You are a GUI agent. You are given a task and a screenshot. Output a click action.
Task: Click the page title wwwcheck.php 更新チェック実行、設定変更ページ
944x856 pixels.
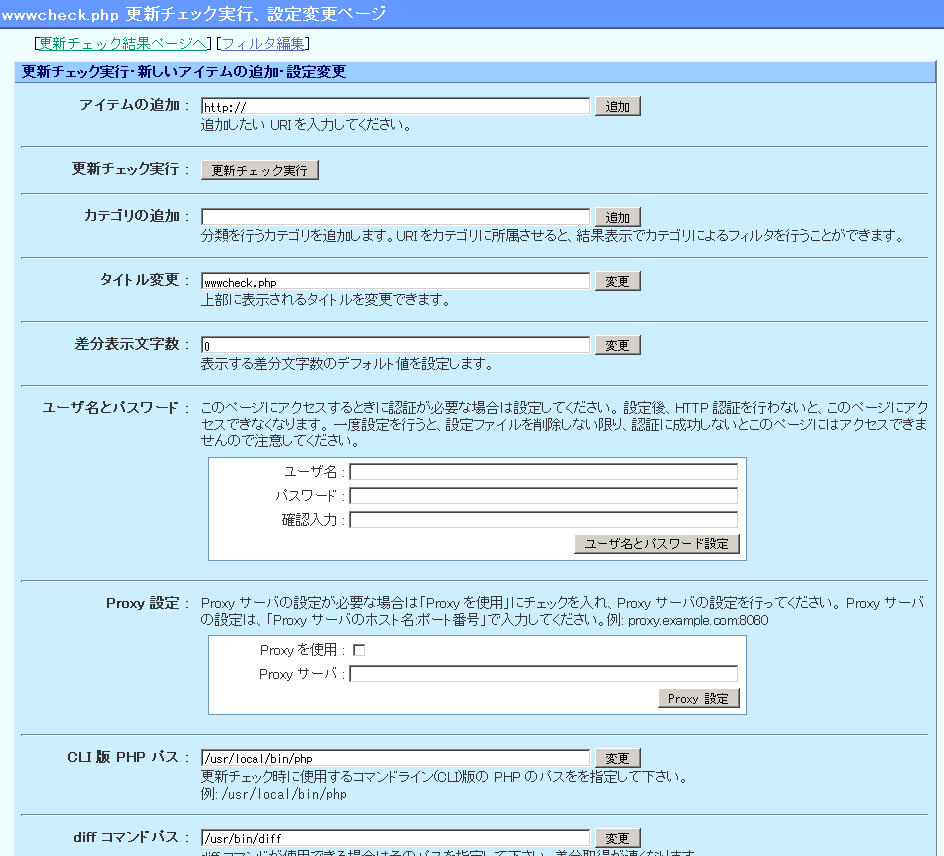click(194, 14)
